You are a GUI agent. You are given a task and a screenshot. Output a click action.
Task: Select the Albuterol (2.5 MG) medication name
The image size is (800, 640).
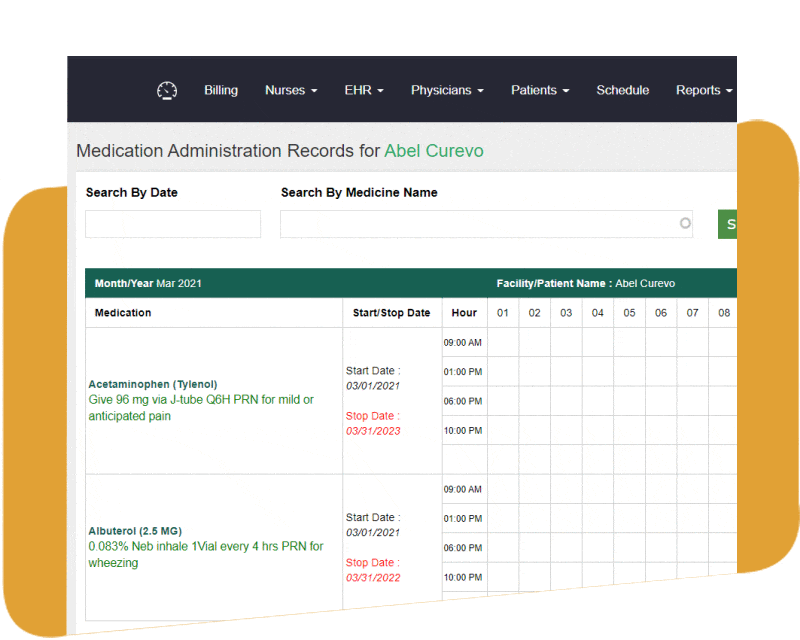pyautogui.click(x=135, y=530)
